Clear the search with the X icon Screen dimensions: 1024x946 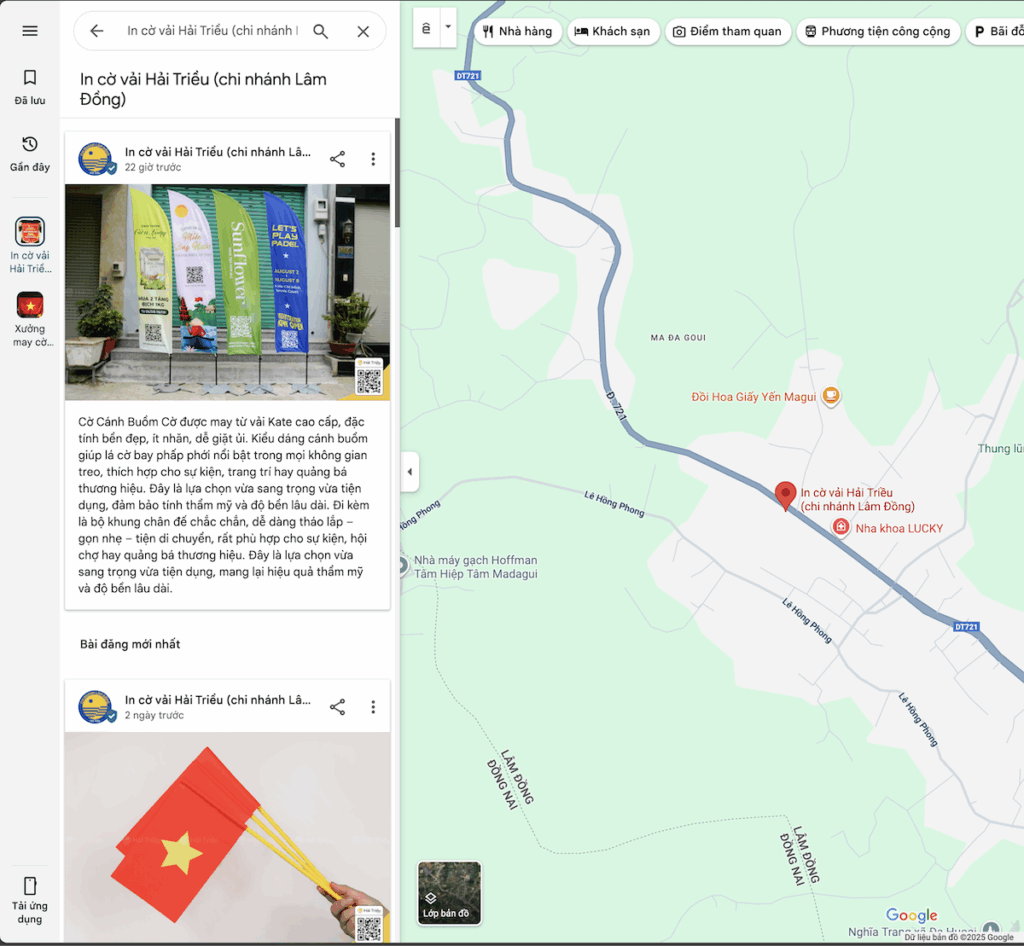coord(363,31)
